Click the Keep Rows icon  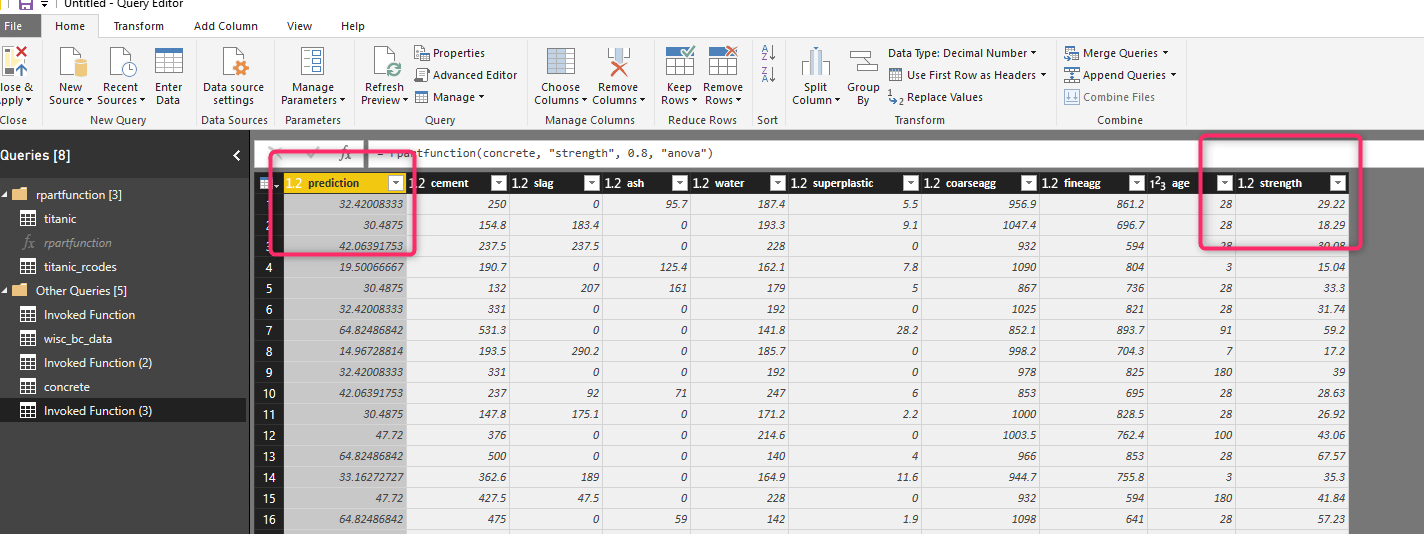(680, 61)
